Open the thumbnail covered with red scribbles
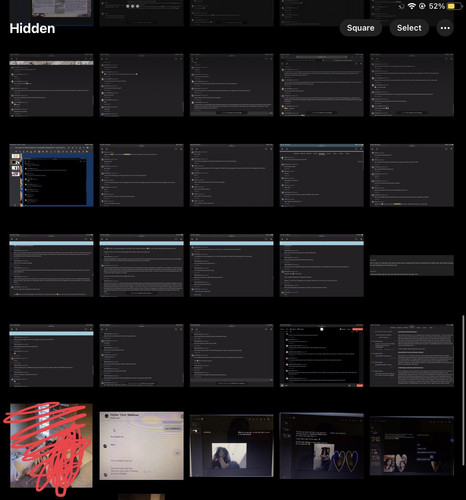Screen dimensions: 466x500 tap(51, 446)
